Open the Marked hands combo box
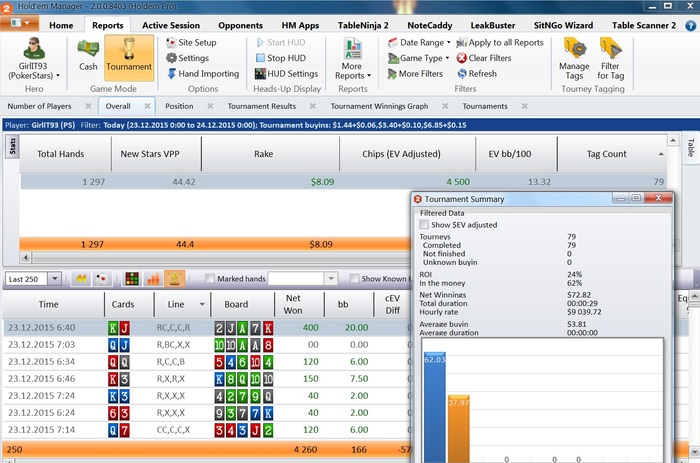This screenshot has height=463, width=700. (x=302, y=279)
